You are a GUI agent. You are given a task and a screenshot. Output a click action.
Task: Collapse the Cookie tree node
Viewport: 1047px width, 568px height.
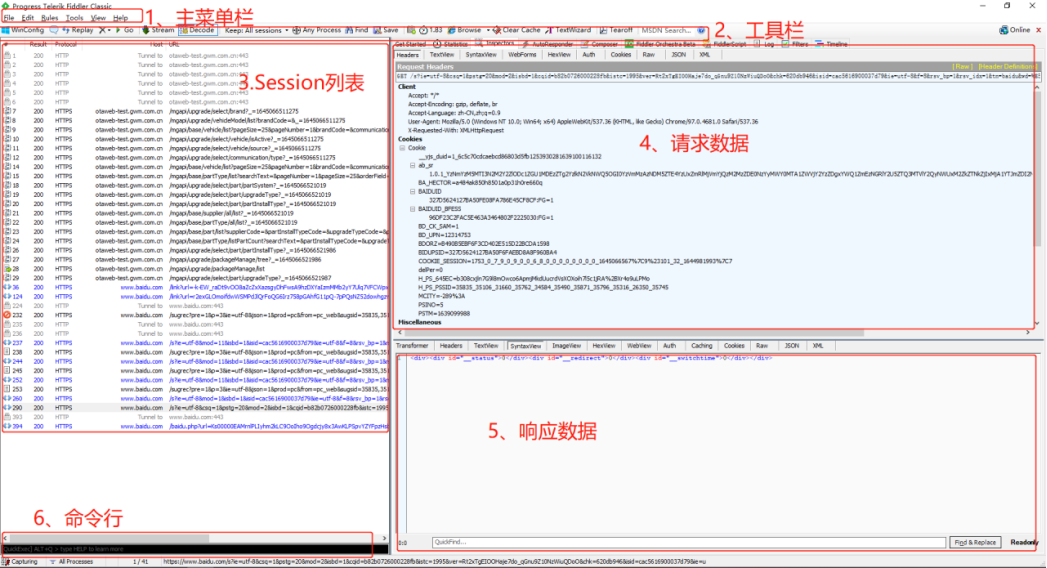403,148
